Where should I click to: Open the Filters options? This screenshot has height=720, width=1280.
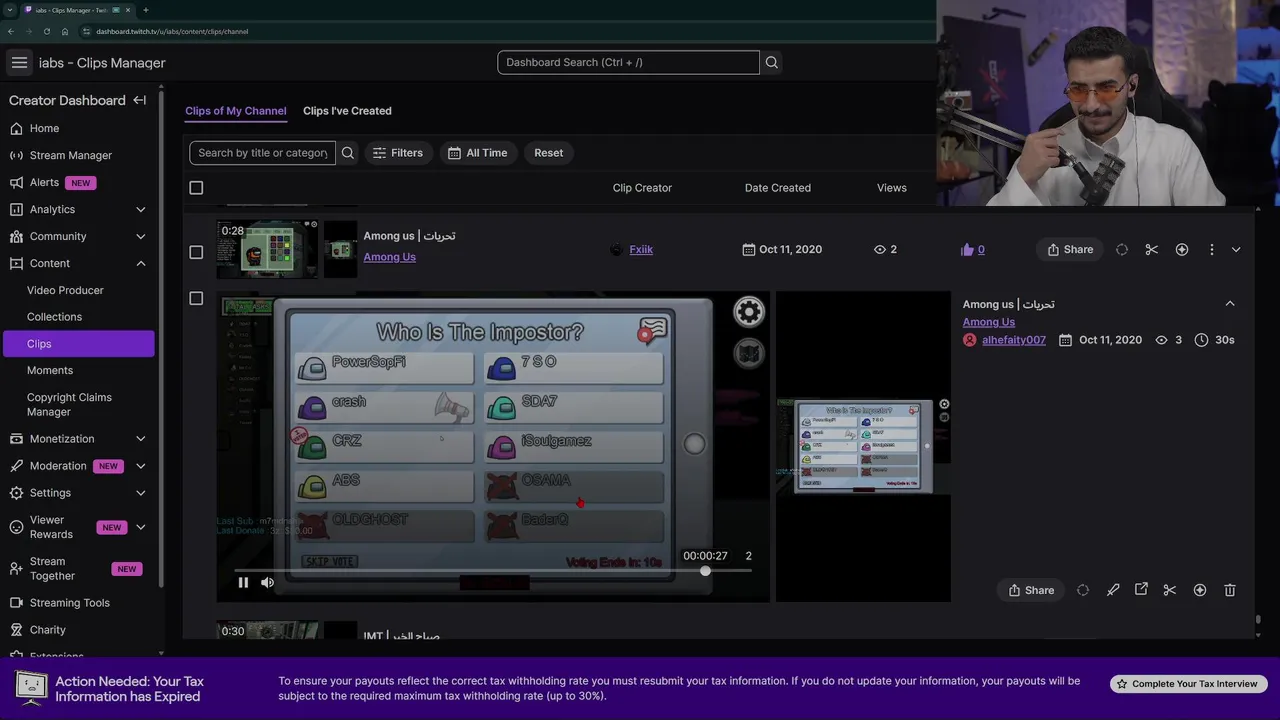point(397,153)
